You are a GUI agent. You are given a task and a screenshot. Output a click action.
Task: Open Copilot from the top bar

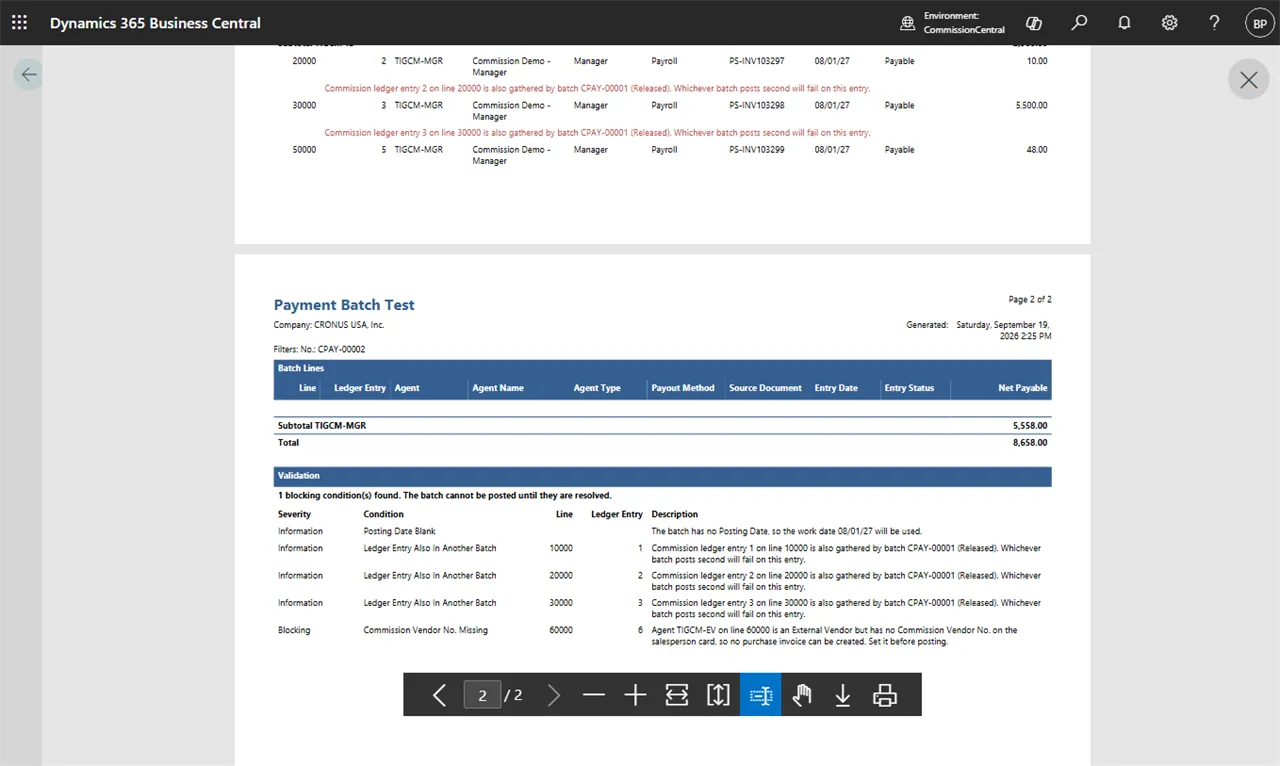1034,22
